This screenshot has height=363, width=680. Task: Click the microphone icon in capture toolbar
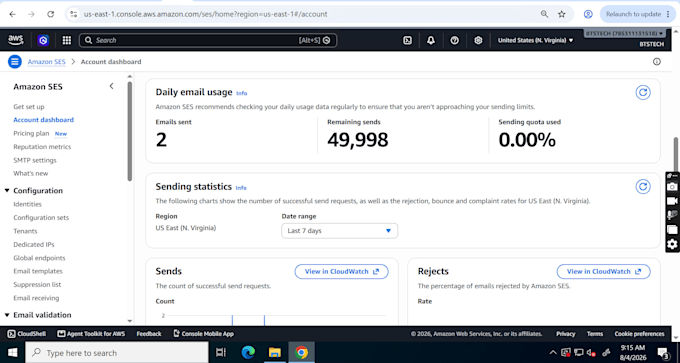(x=672, y=215)
